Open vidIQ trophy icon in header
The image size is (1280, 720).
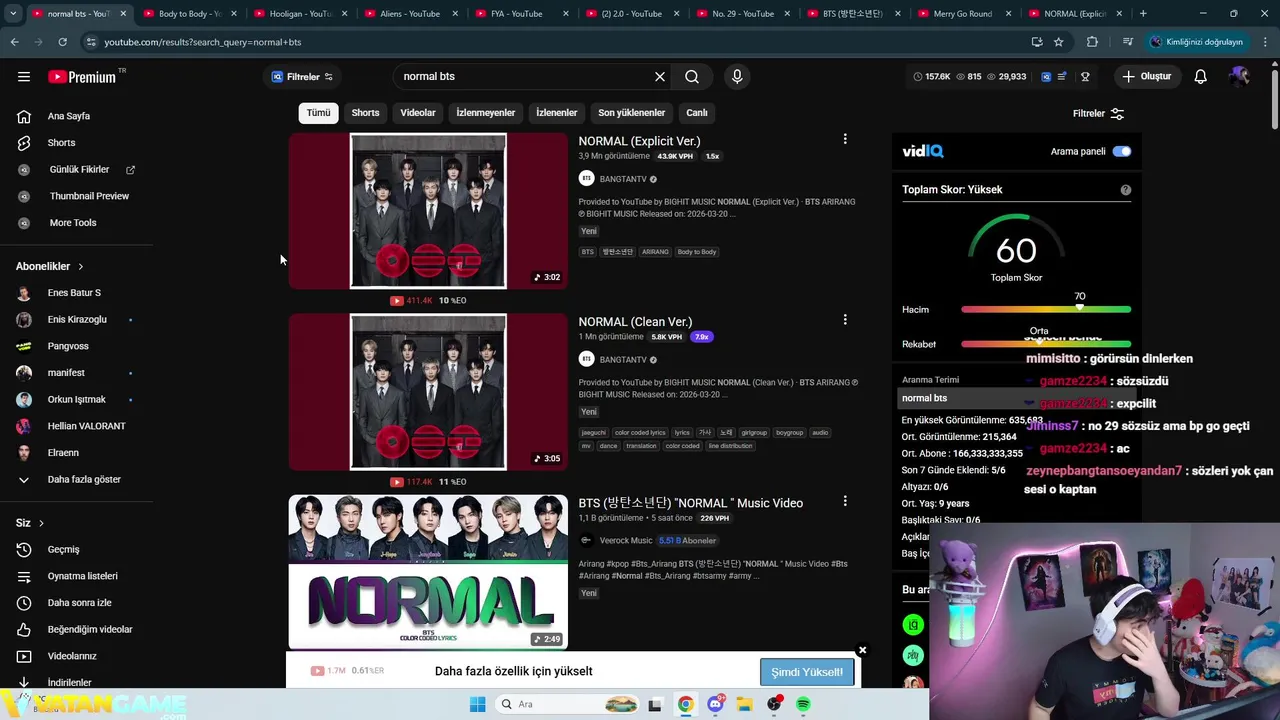(1085, 77)
